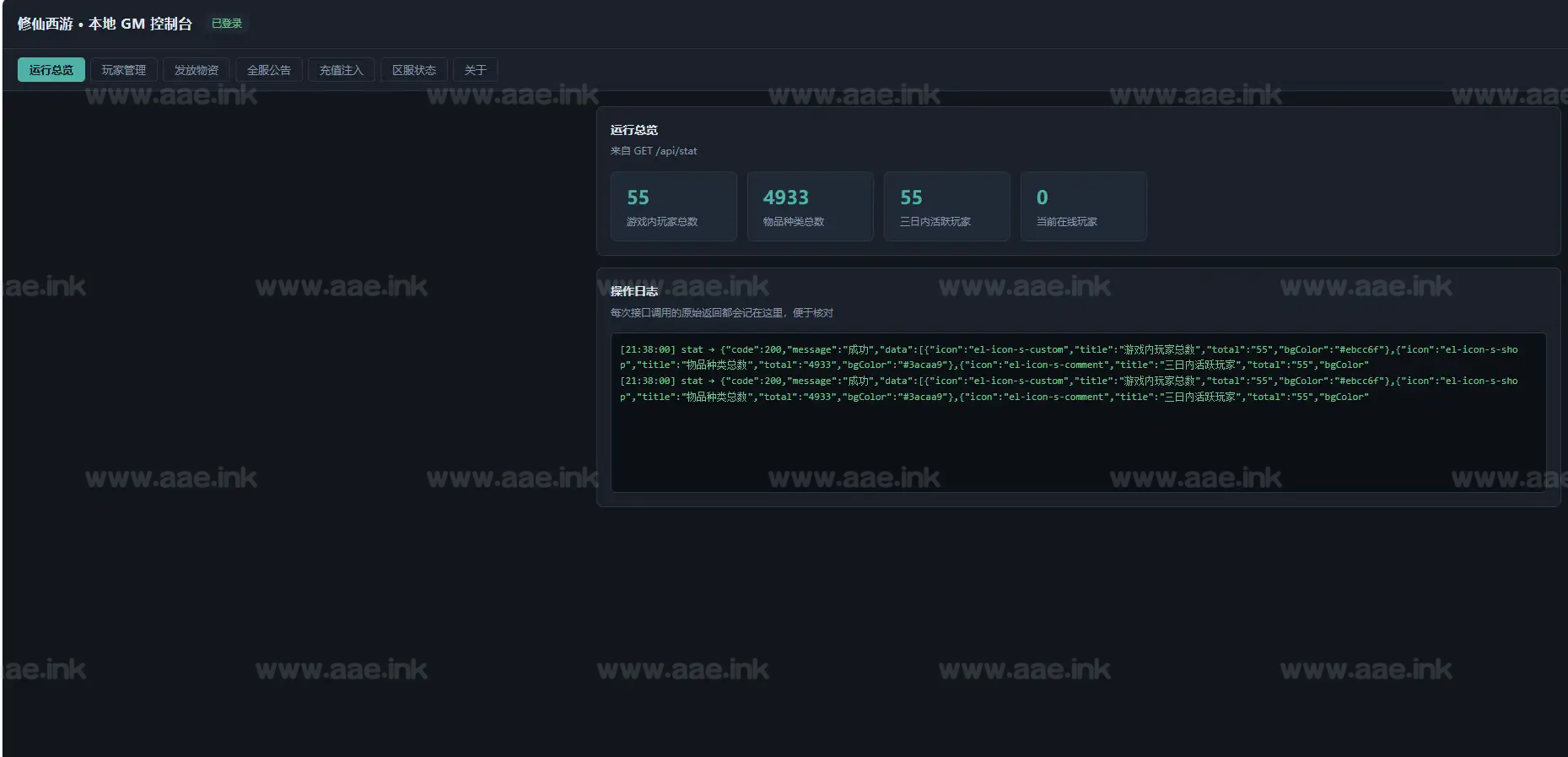Viewport: 1568px width, 757px height.
Task: Go to the 发放物资 tab
Action: click(x=197, y=70)
